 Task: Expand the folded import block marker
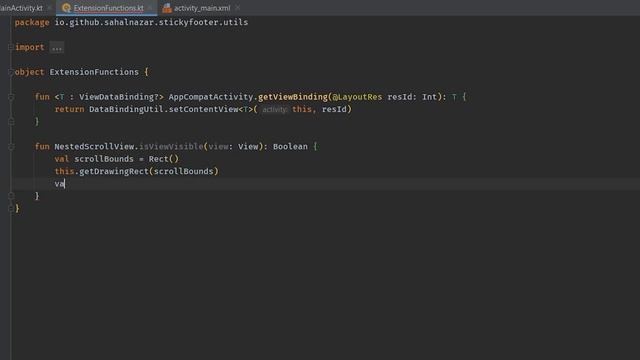click(11, 47)
